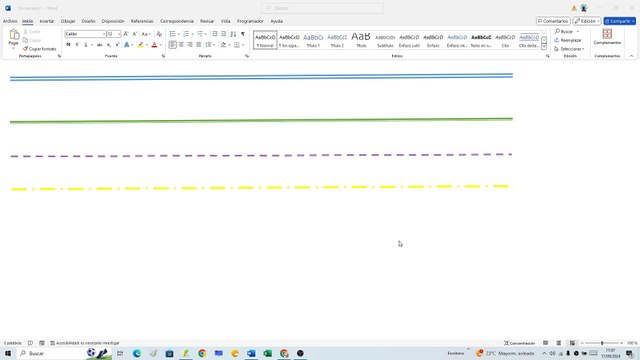Align text right
Viewport: 640px width, 360px height.
tap(190, 44)
